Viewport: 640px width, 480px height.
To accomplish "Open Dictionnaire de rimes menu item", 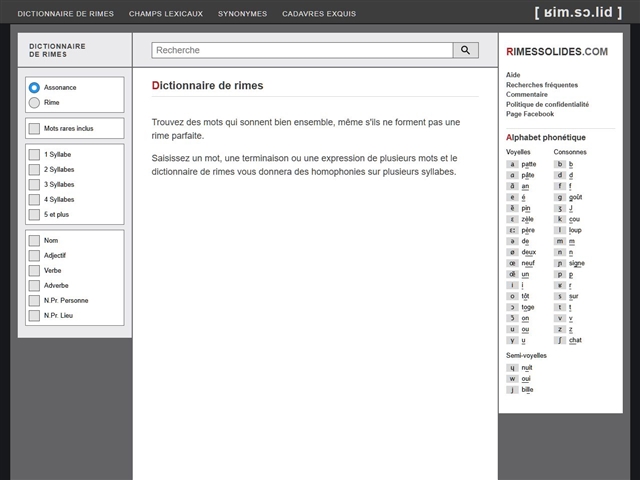I will click(x=66, y=14).
